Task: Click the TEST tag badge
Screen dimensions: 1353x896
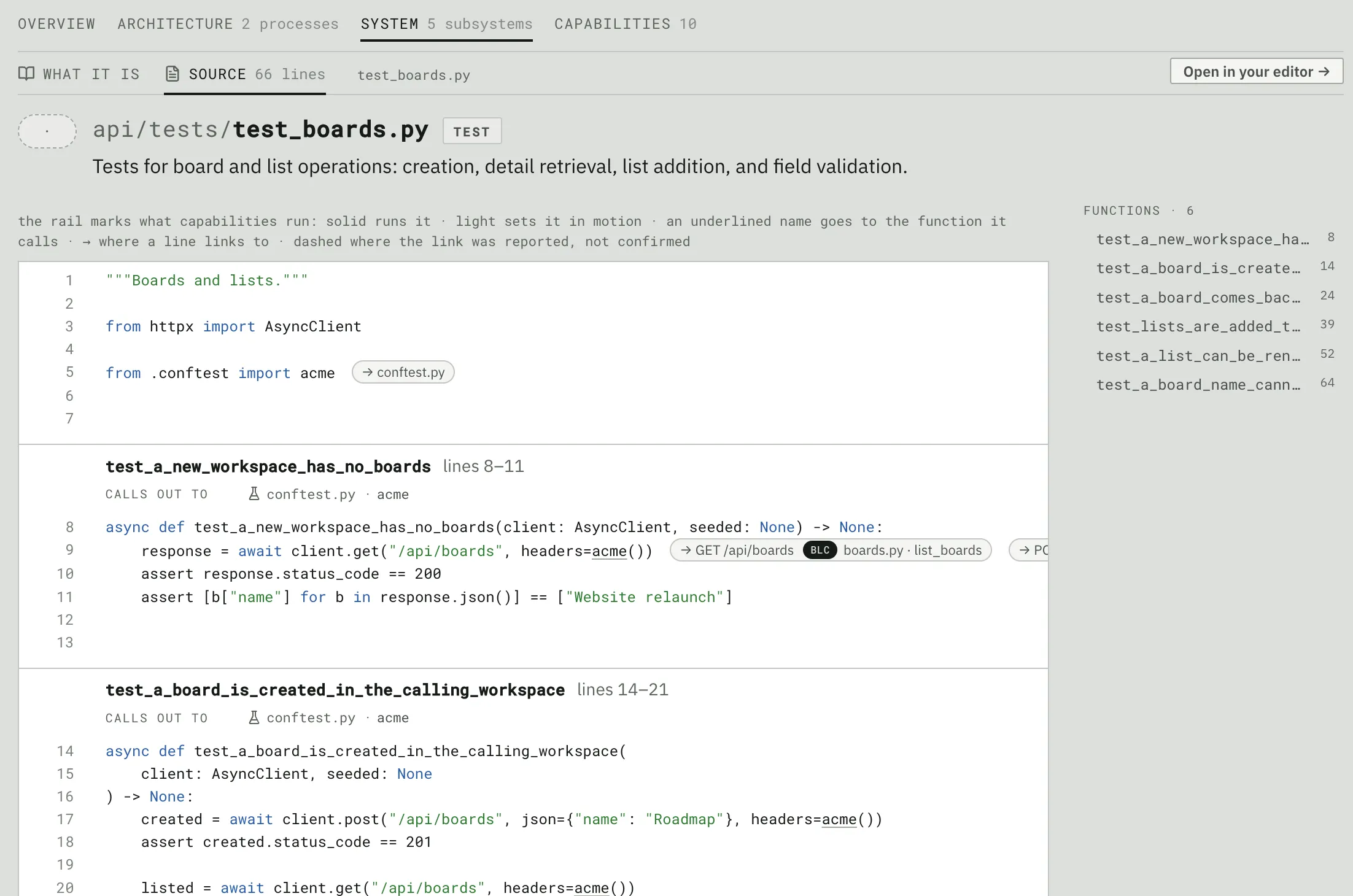Action: (x=472, y=131)
